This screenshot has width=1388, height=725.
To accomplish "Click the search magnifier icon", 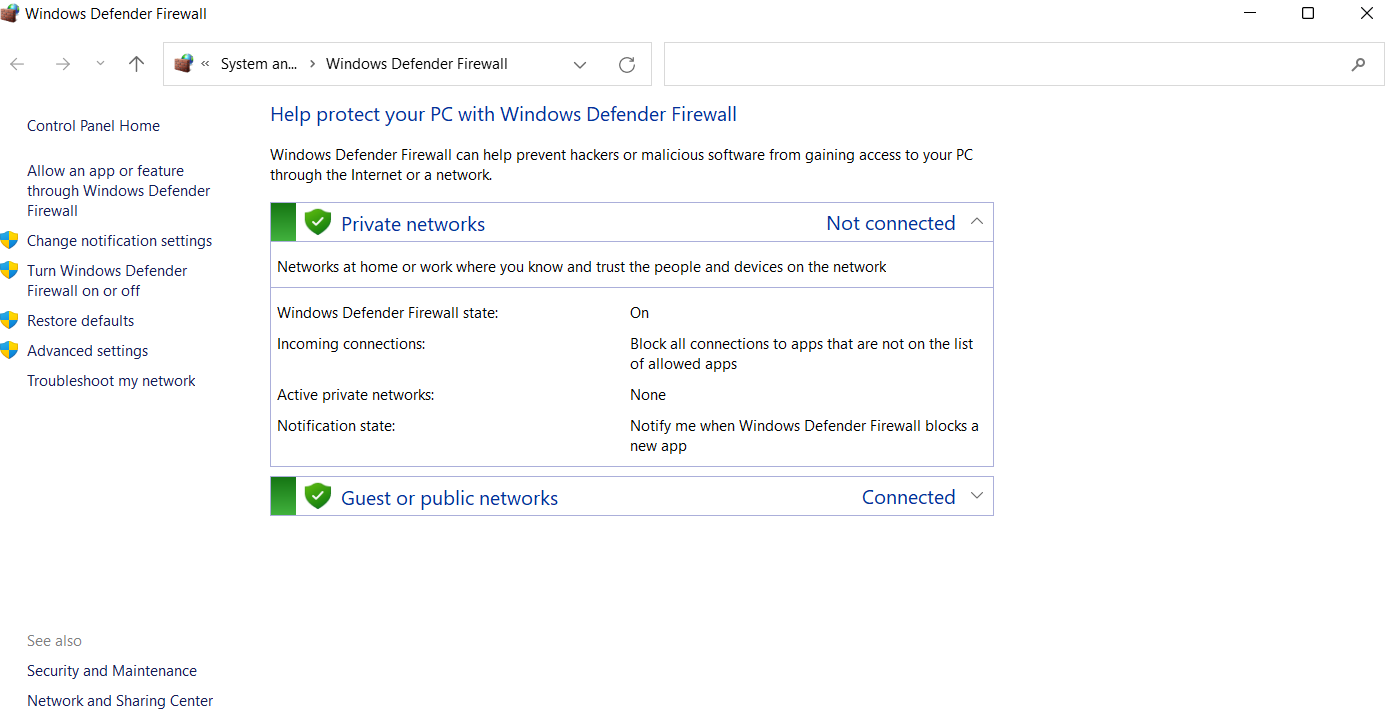I will click(x=1358, y=65).
